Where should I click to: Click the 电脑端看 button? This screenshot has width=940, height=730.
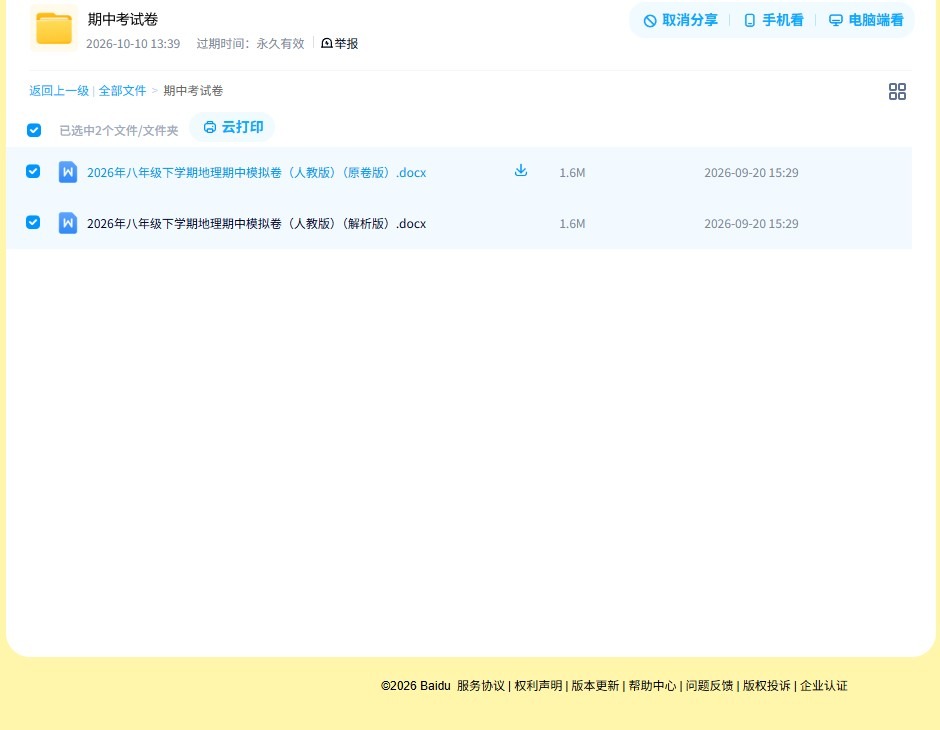click(866, 20)
